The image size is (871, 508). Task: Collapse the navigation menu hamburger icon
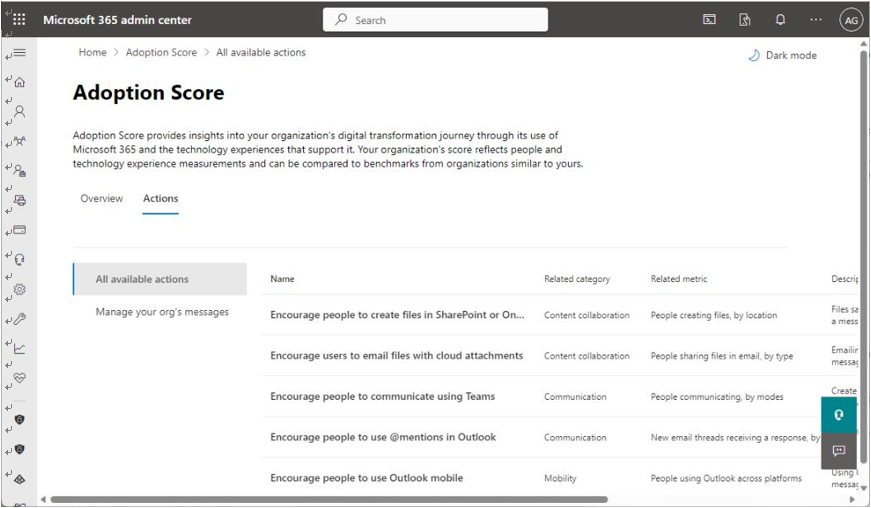[x=19, y=53]
